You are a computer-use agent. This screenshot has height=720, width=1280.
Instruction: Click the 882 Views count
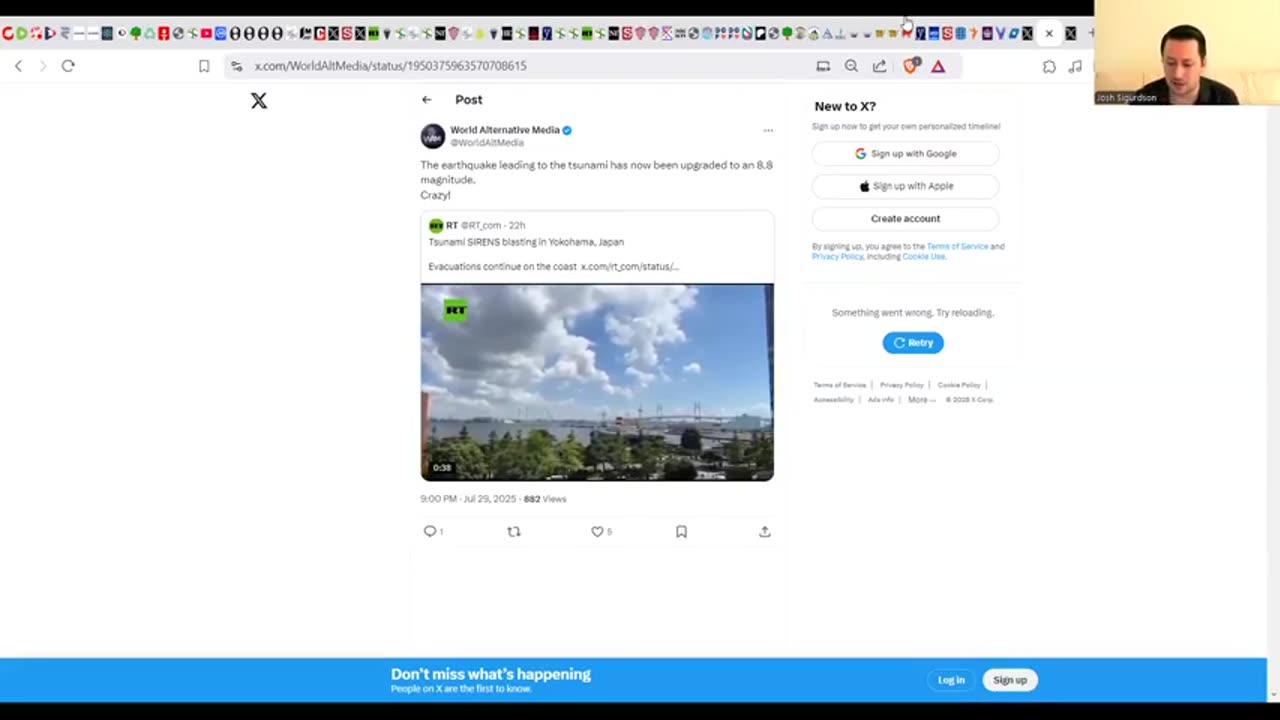(x=545, y=499)
